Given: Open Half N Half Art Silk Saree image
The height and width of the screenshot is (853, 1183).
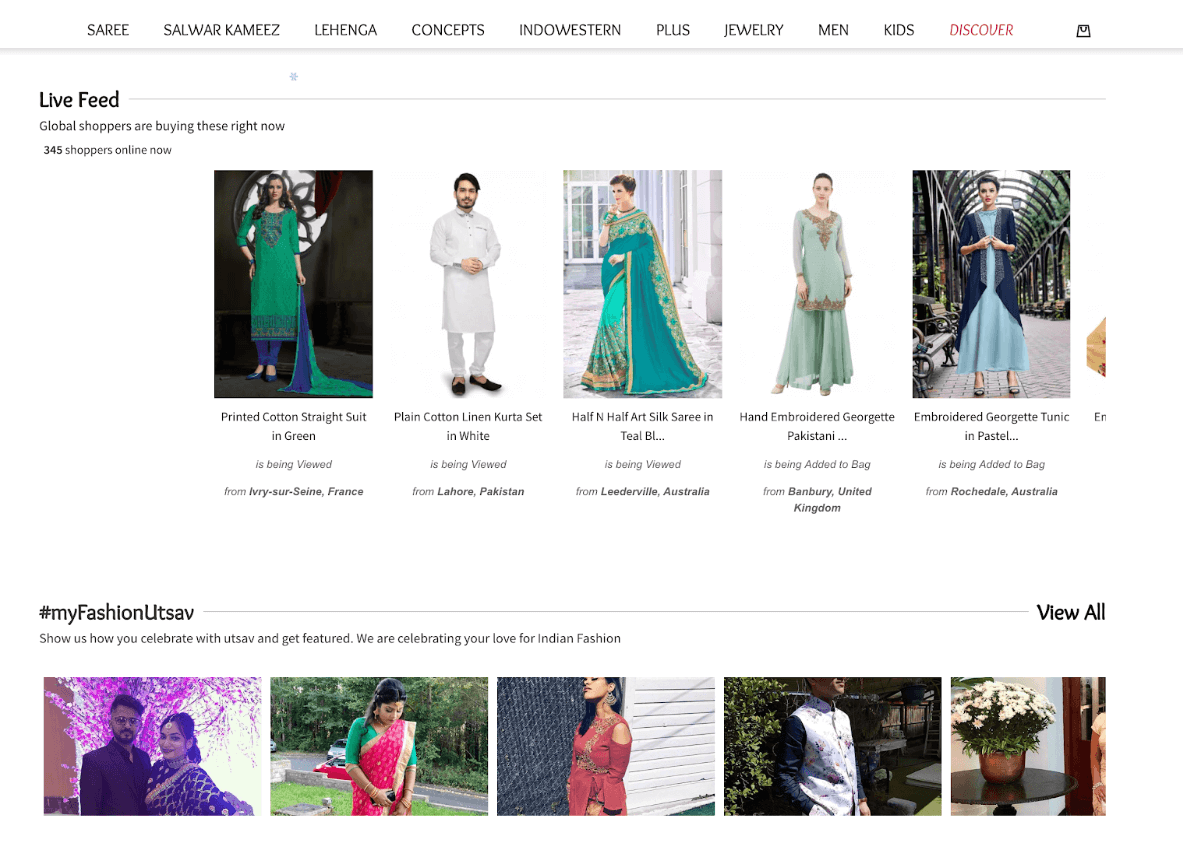Looking at the screenshot, I should (643, 284).
